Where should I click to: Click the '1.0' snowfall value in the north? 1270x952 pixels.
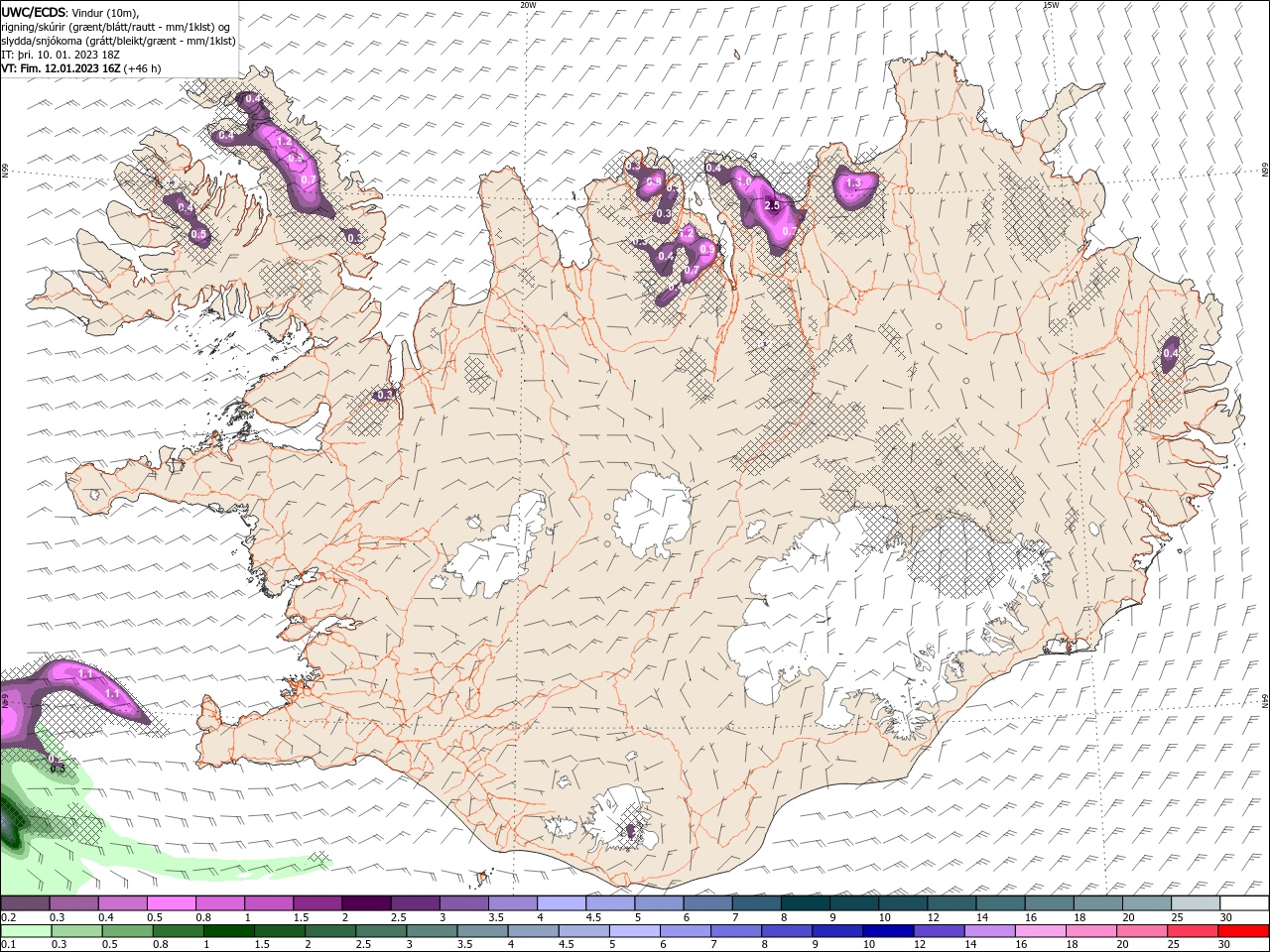click(x=744, y=181)
